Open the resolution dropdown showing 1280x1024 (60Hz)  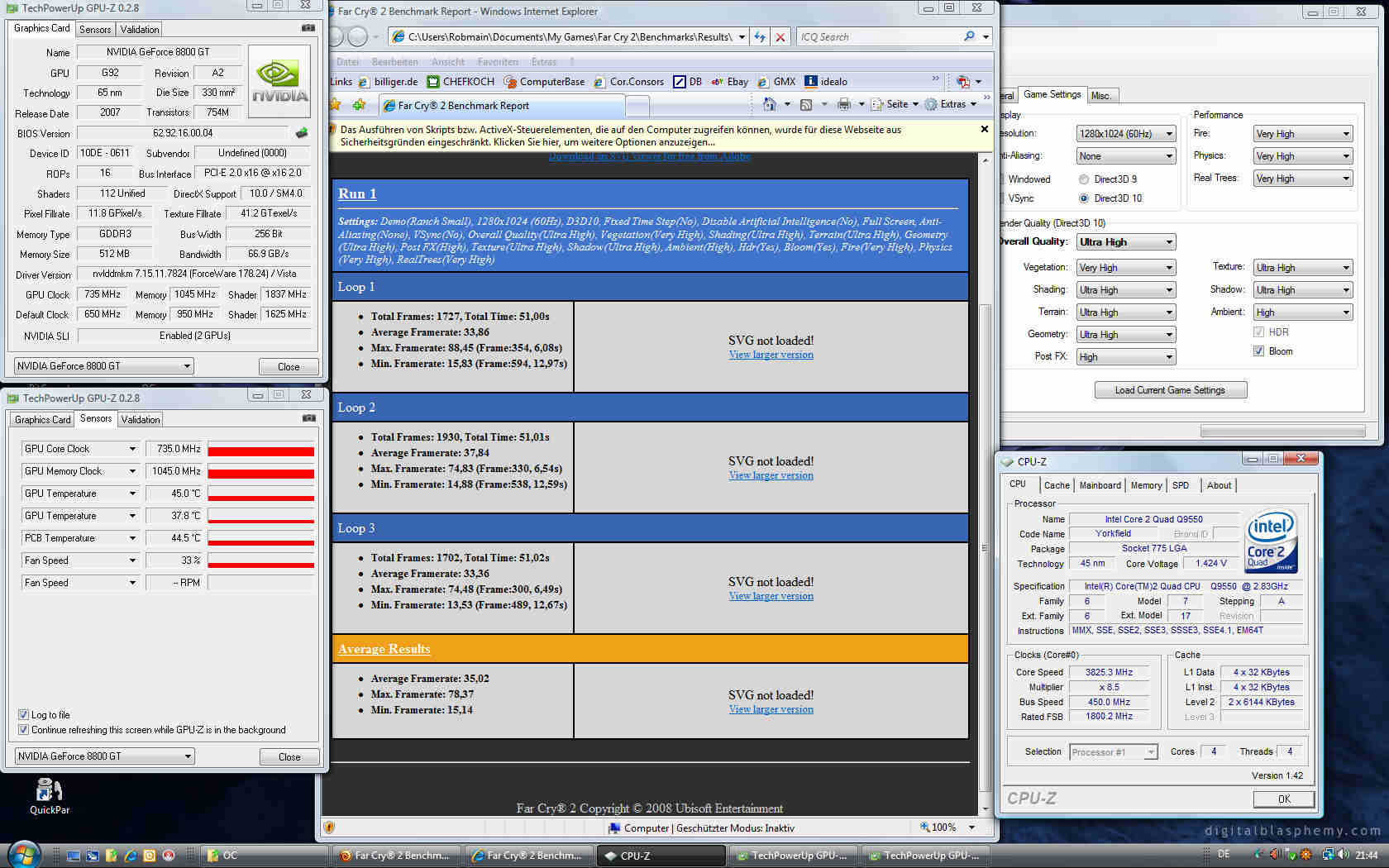point(1126,133)
